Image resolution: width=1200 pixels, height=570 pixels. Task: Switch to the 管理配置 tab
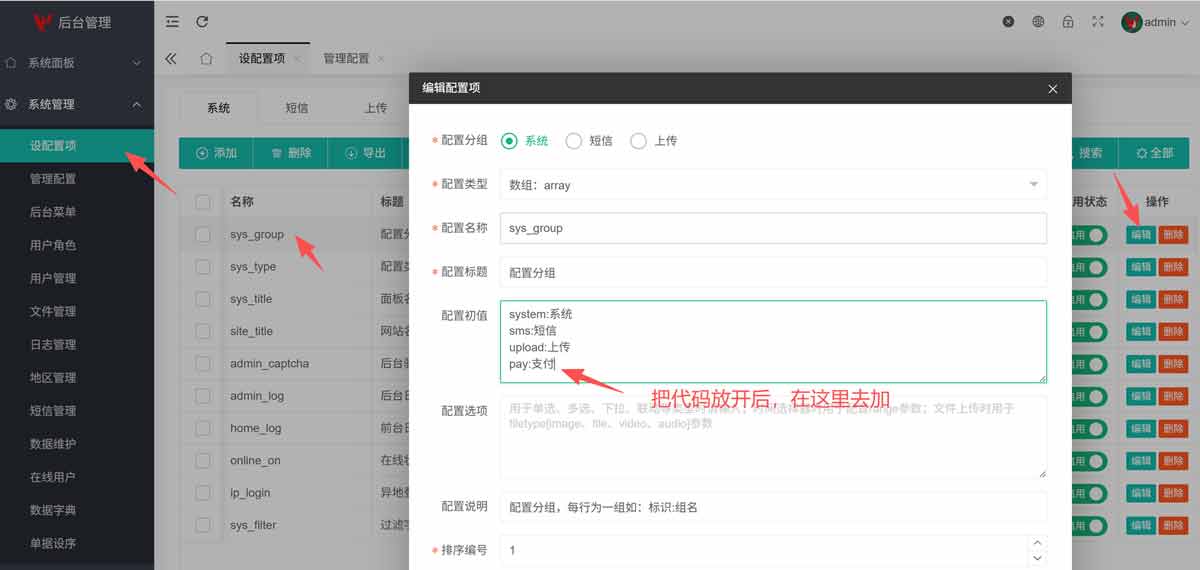tap(346, 59)
